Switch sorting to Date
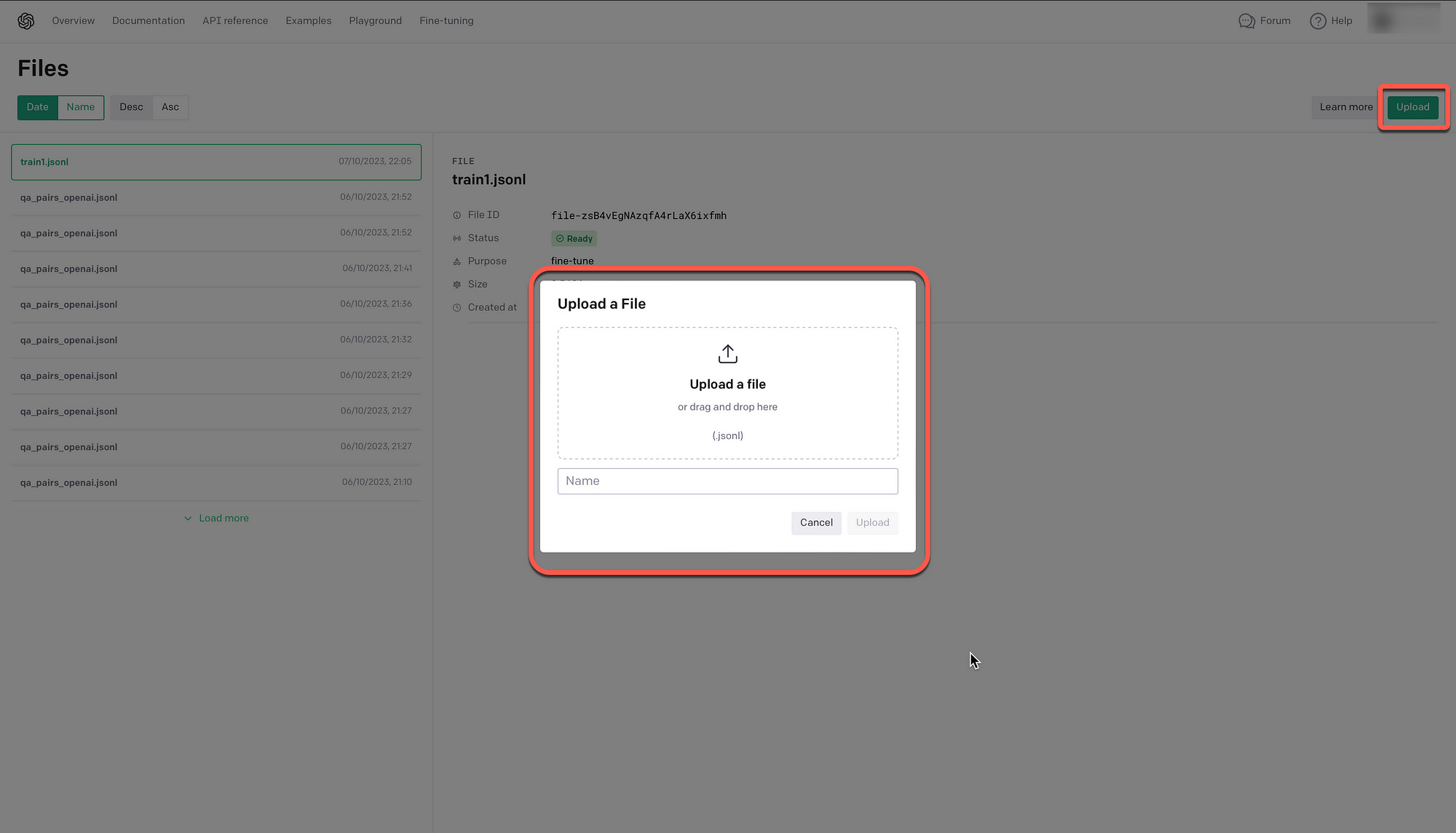Viewport: 1456px width, 833px height. coord(37,107)
